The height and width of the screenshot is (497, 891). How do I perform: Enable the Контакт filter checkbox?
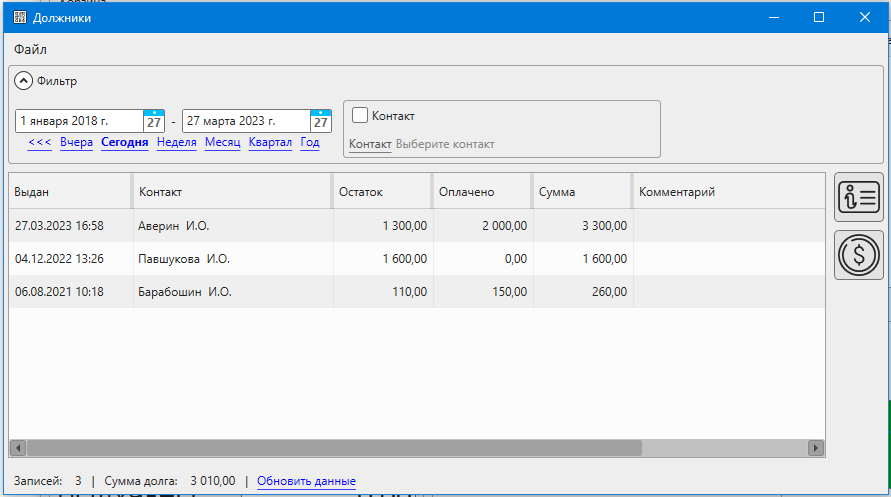click(360, 116)
